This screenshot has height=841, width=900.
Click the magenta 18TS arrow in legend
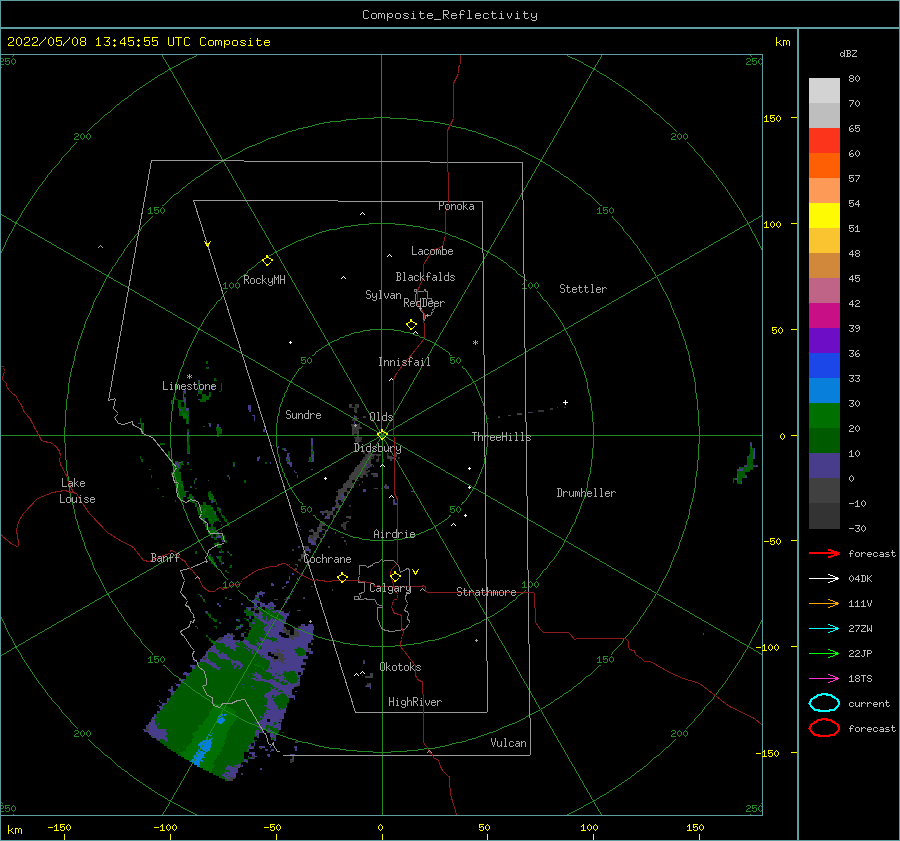point(824,679)
